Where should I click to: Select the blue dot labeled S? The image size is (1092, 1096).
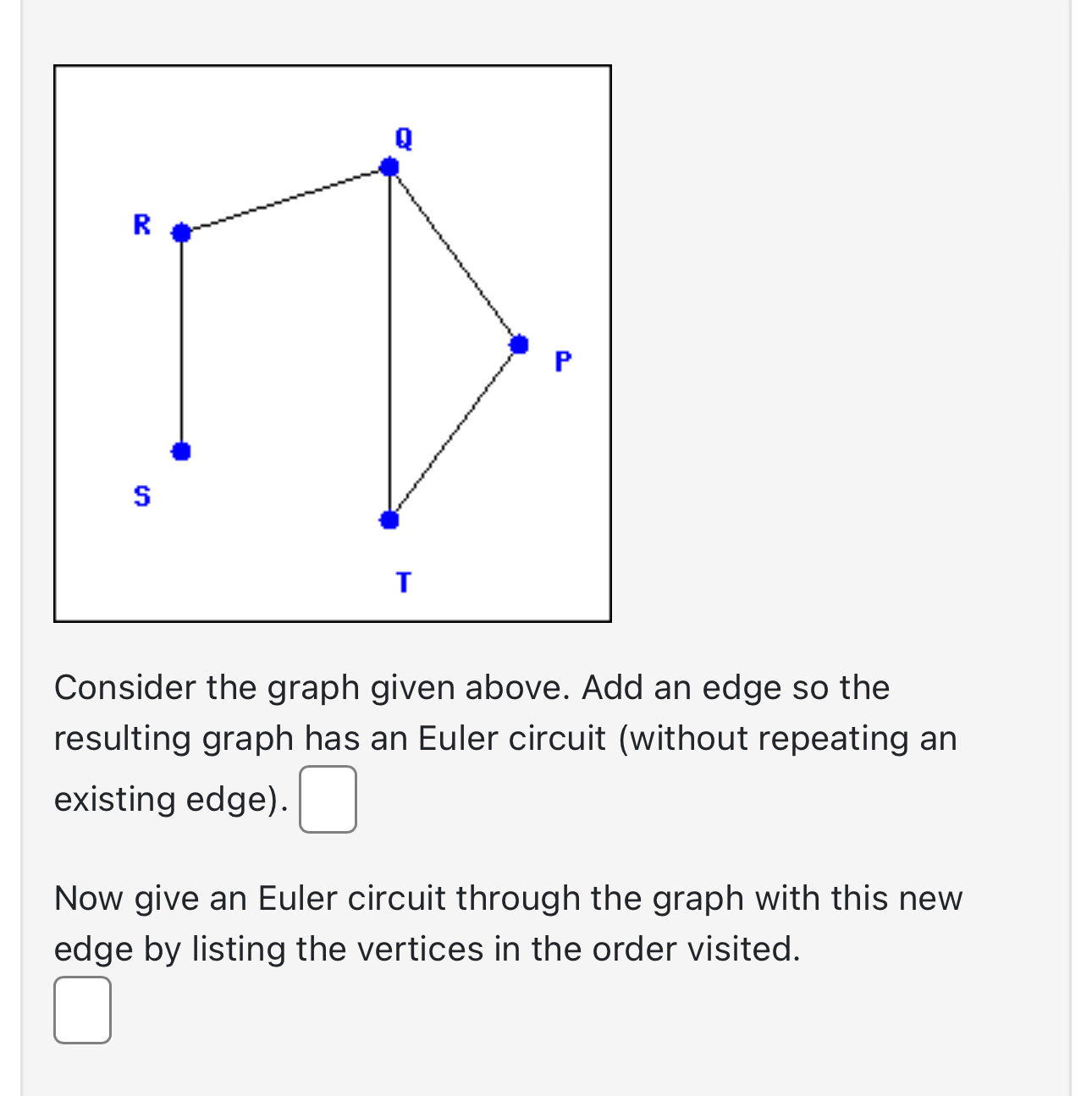click(x=181, y=450)
